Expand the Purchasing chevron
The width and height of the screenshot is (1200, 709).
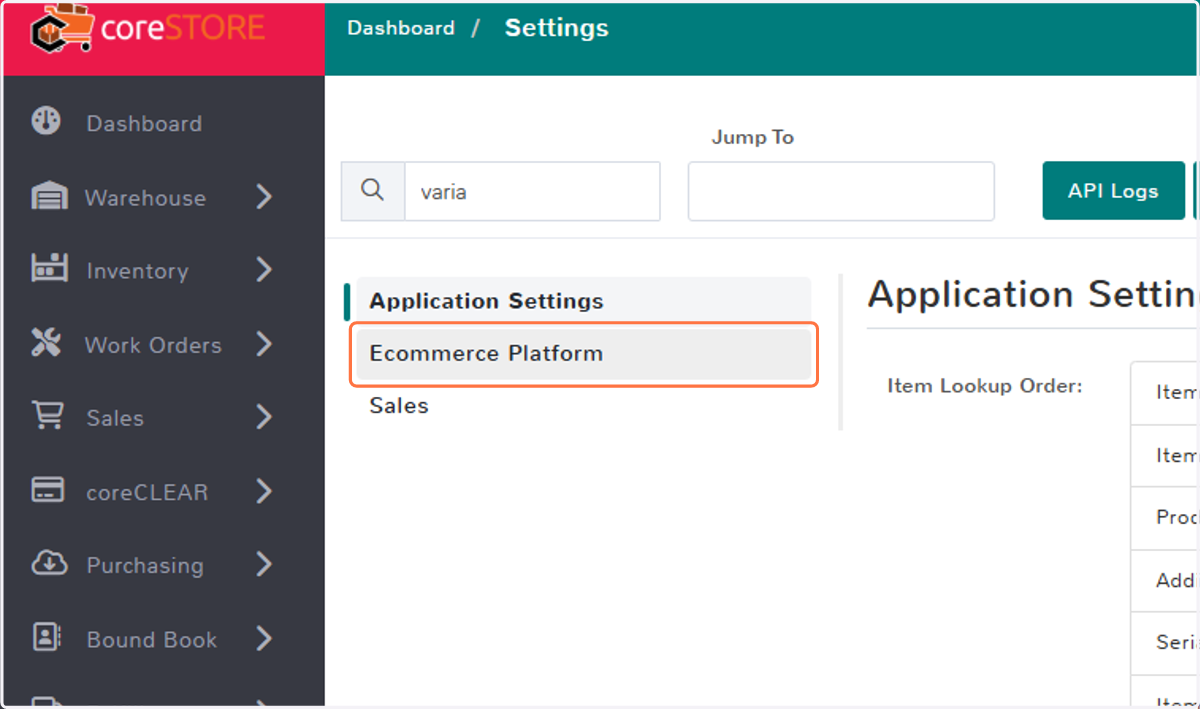tap(264, 565)
